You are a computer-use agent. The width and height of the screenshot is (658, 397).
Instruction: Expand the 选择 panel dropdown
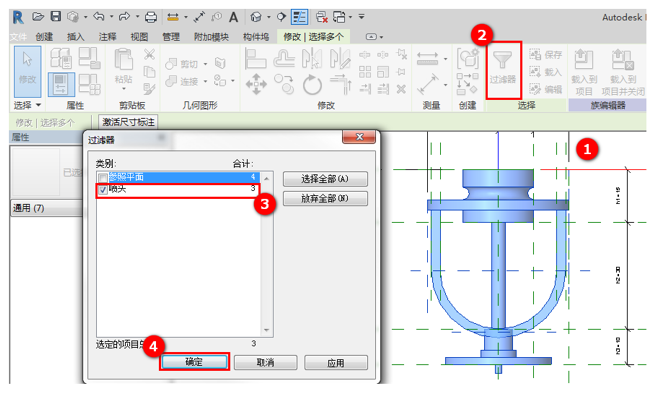(28, 105)
